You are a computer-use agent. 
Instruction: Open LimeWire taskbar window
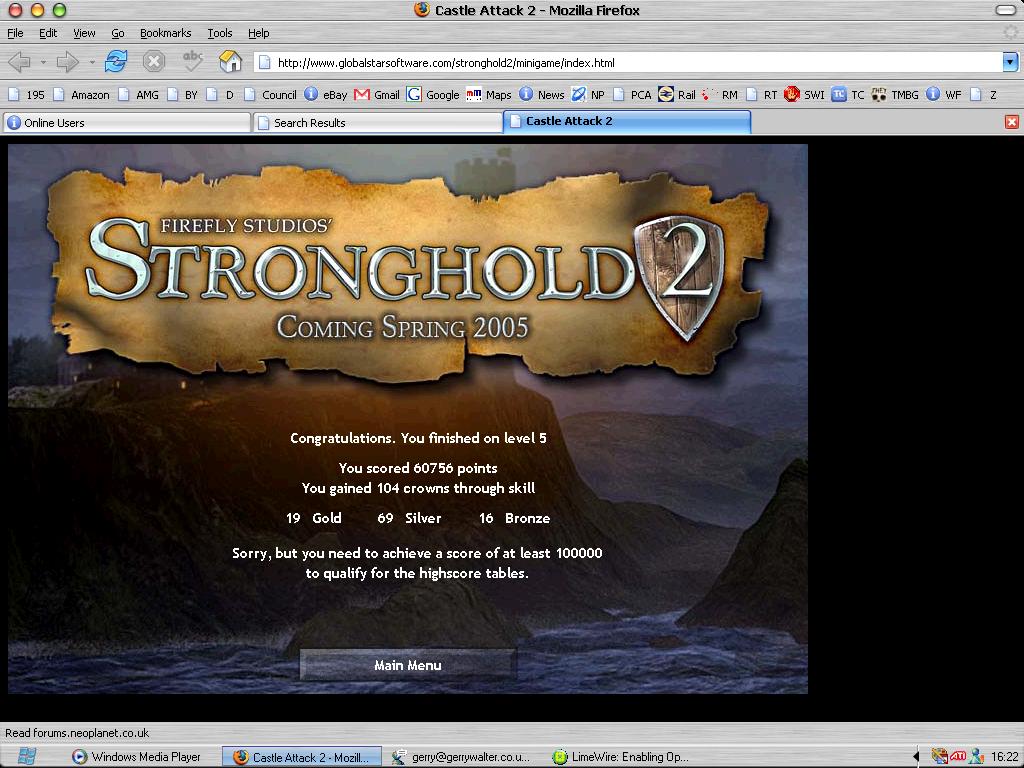[x=621, y=757]
